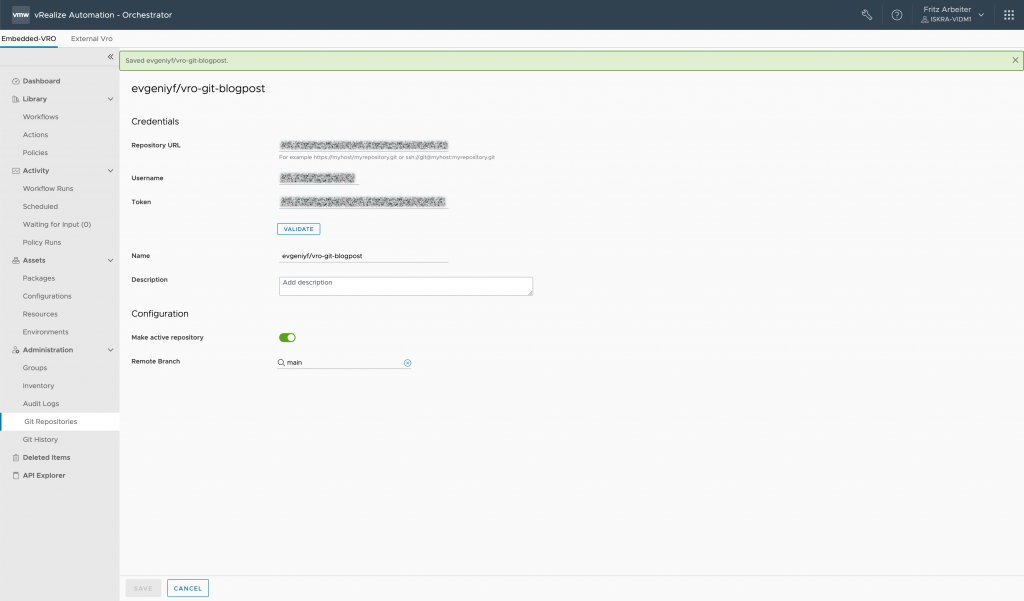1024x601 pixels.
Task: Open Inventory in the sidebar
Action: tap(38, 386)
